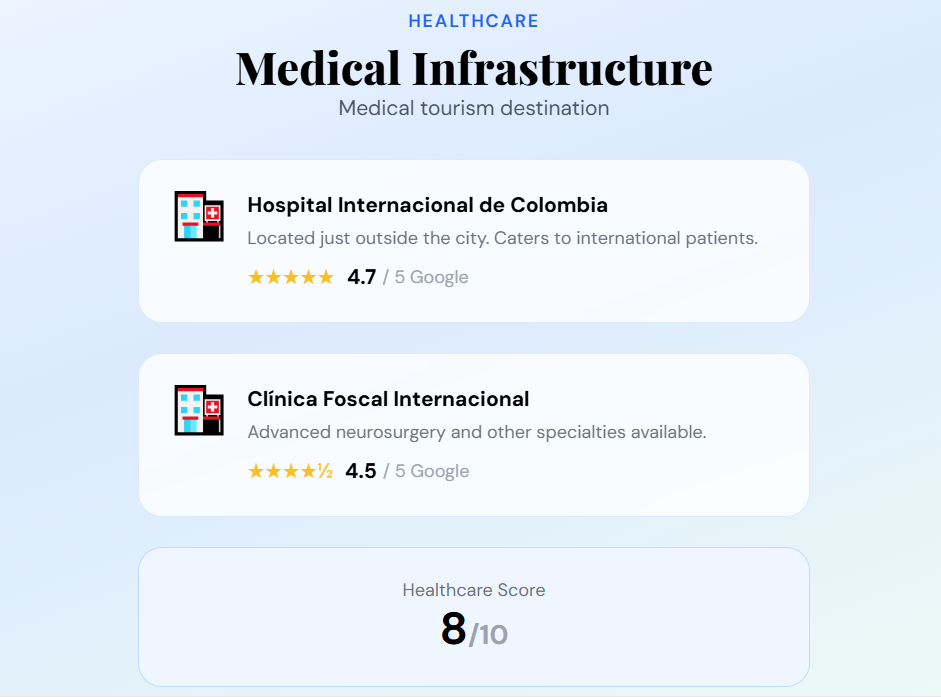Click the "Located just outside the city" description
Screen dimensions: 941x697
[x=502, y=238]
